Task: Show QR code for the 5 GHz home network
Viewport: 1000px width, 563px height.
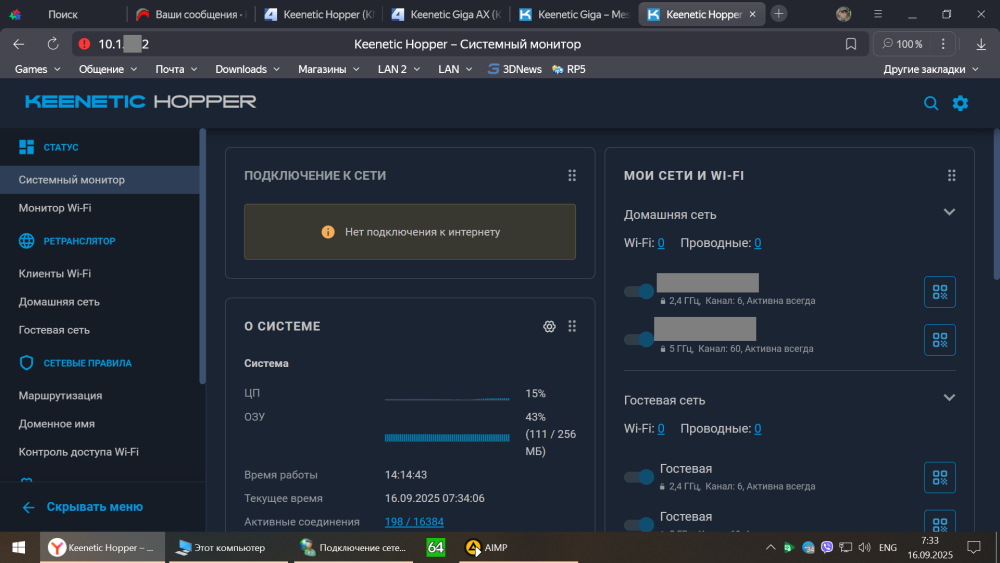Action: pos(939,340)
